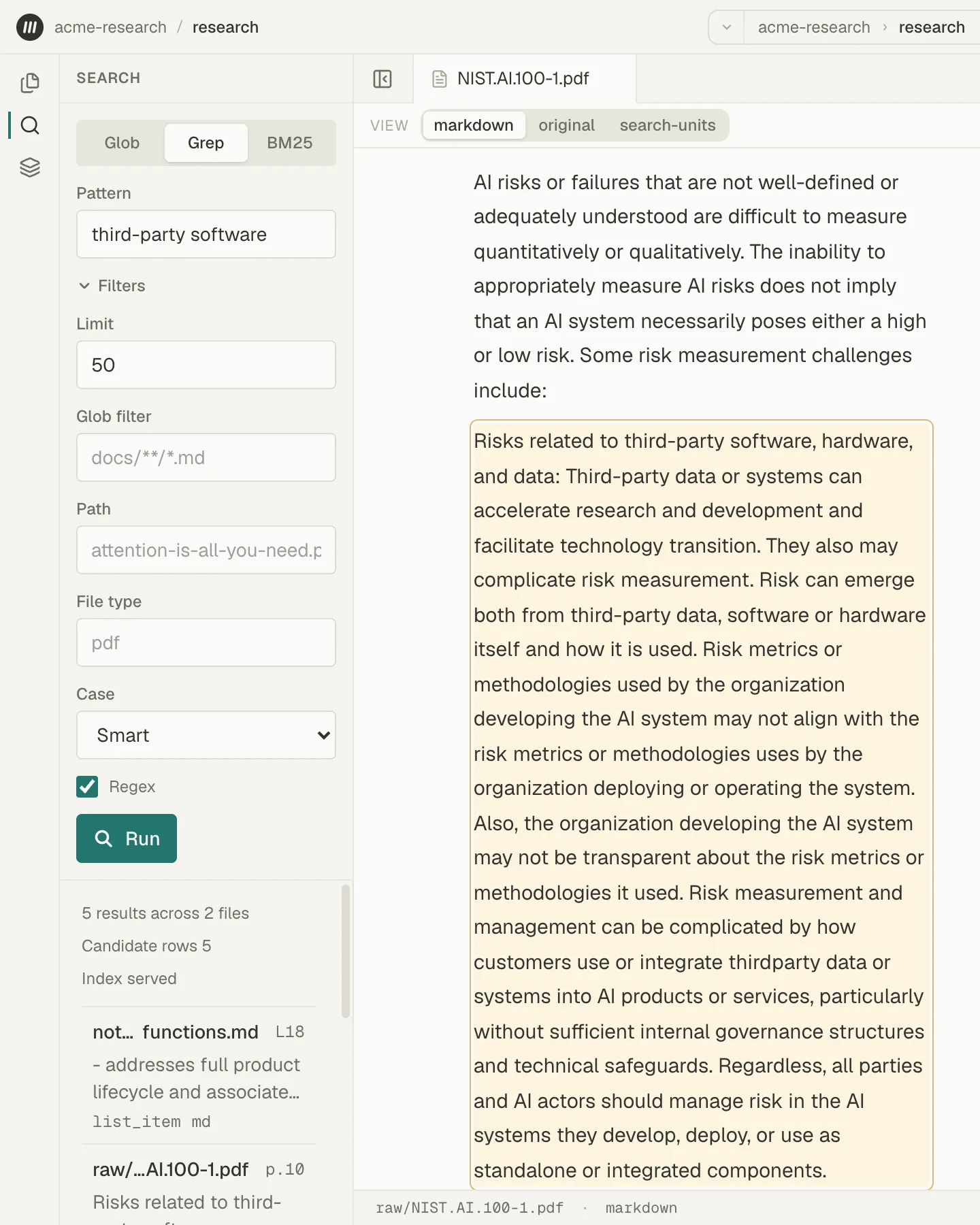Collapse the Filters section
The height and width of the screenshot is (1225, 980).
tap(112, 286)
